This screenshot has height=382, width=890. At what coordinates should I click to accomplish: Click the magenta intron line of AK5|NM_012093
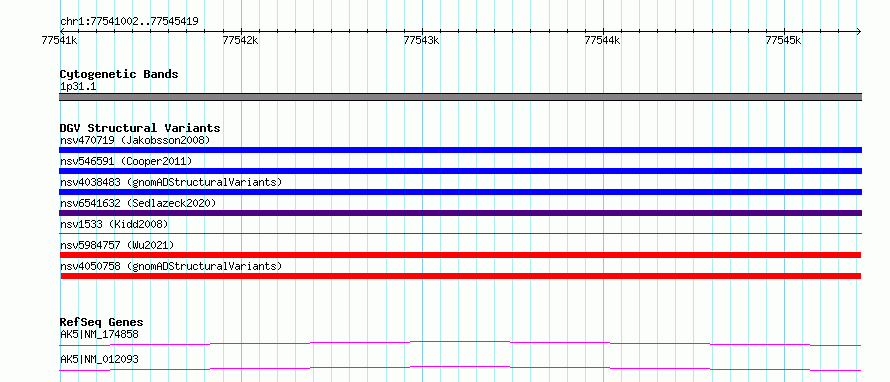click(x=460, y=368)
